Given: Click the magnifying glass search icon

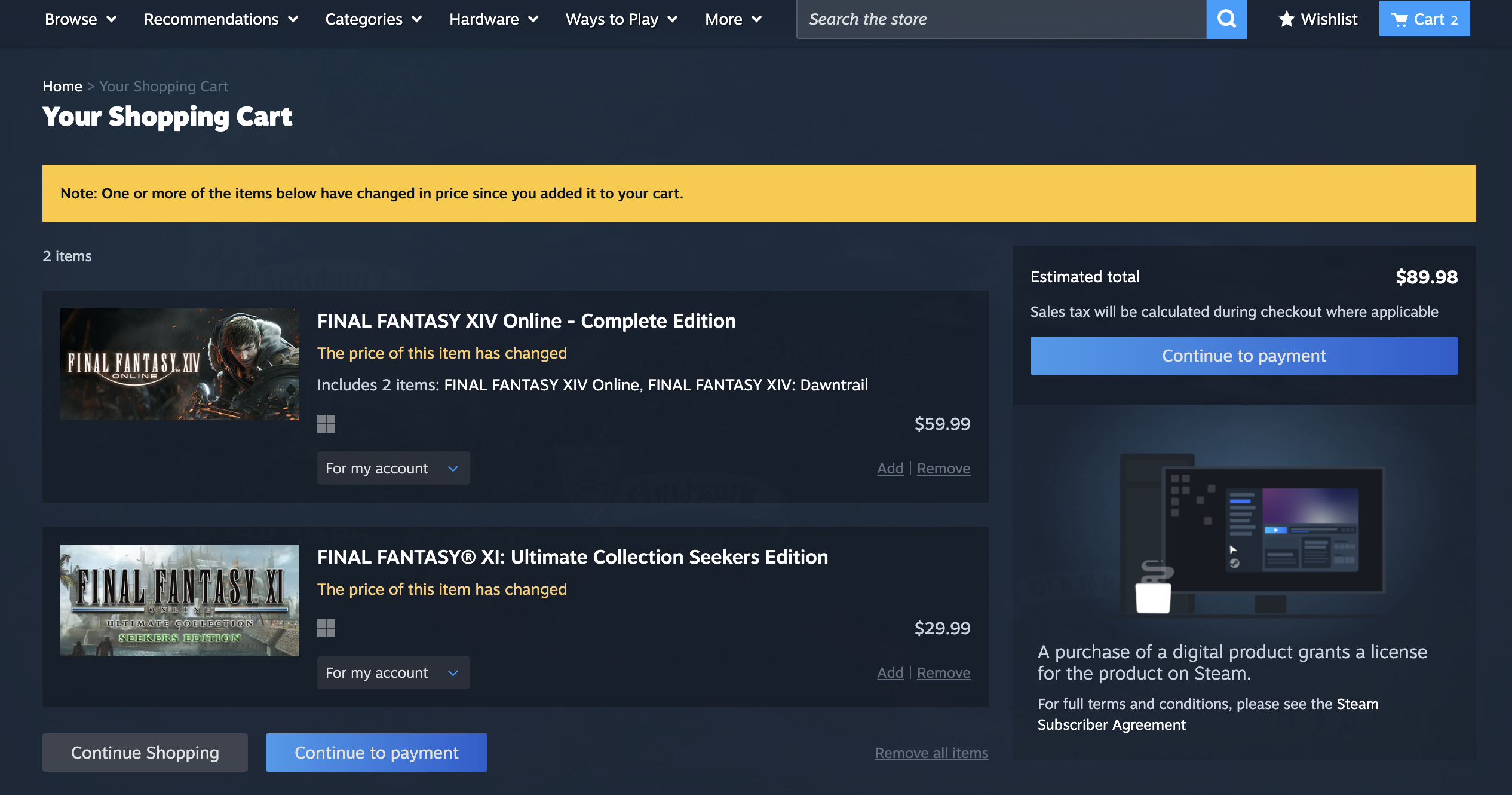Looking at the screenshot, I should 1226,19.
